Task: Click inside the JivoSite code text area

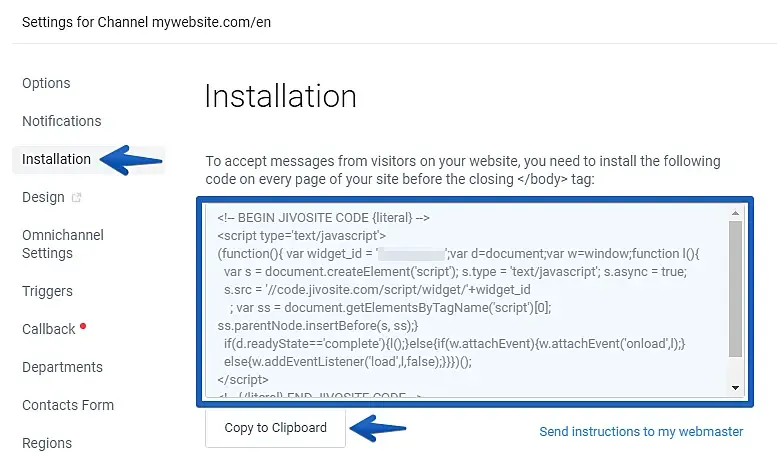Action: coord(468,301)
